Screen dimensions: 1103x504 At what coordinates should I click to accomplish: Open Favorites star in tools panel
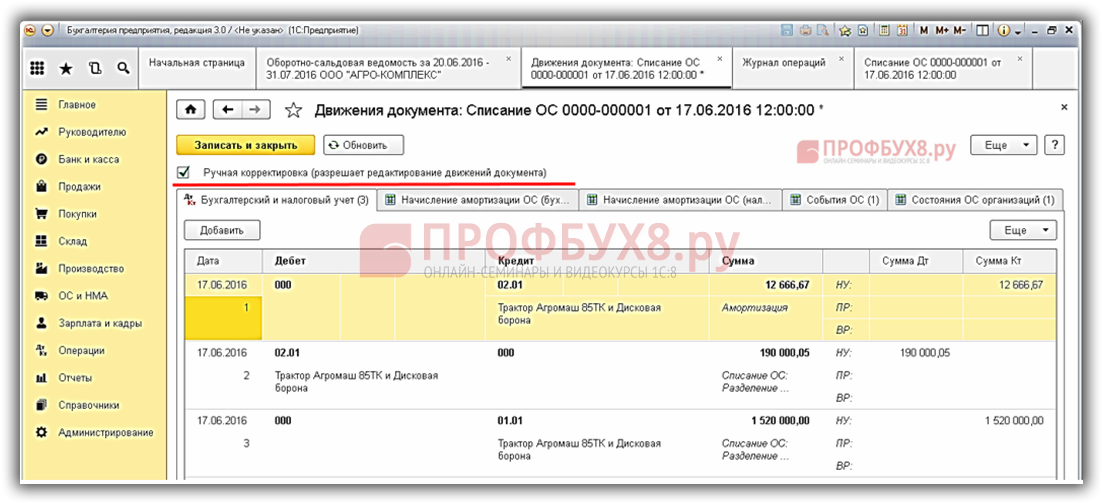[x=65, y=68]
